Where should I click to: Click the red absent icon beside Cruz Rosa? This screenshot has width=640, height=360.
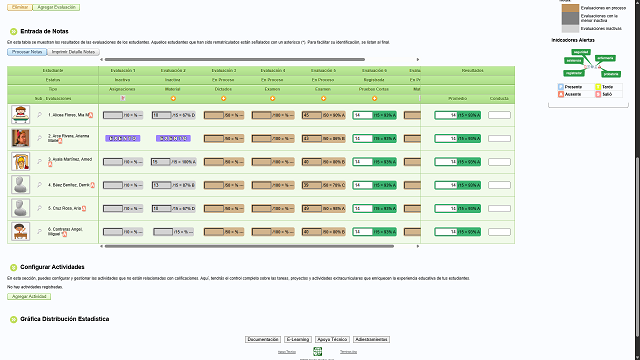pos(84,209)
